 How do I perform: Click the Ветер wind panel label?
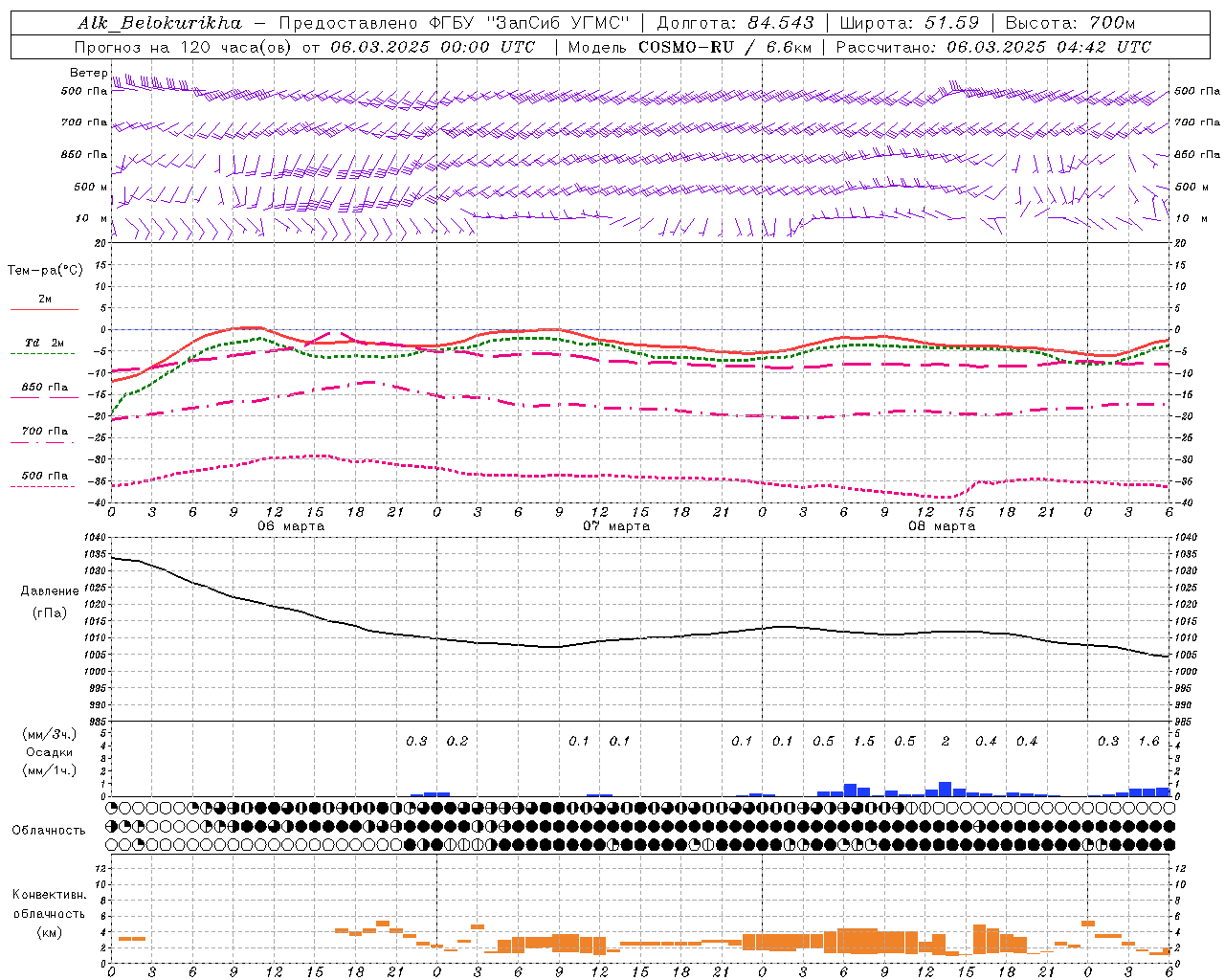[x=88, y=73]
